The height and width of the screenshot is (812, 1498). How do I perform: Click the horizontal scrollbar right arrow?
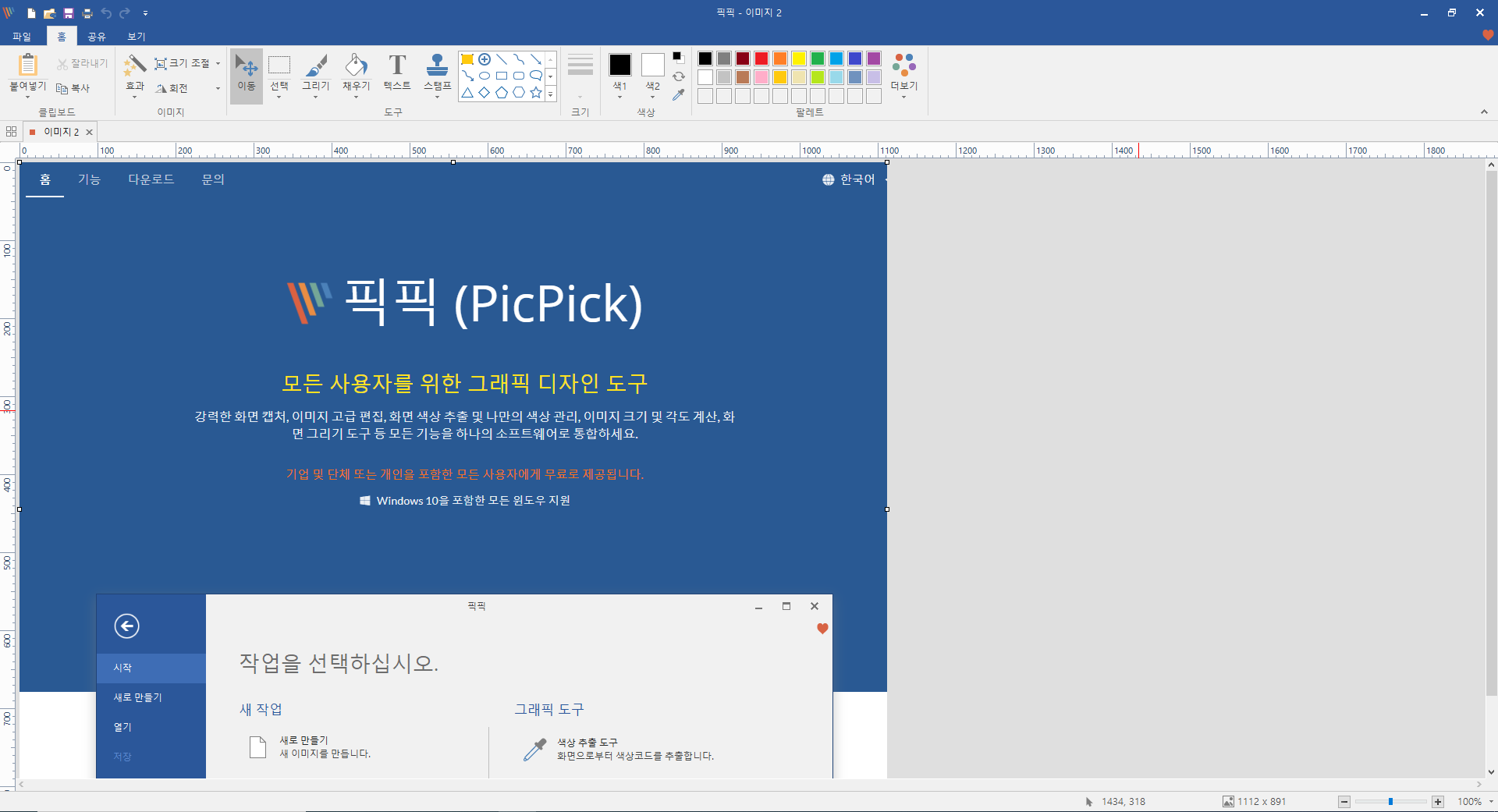(1478, 785)
